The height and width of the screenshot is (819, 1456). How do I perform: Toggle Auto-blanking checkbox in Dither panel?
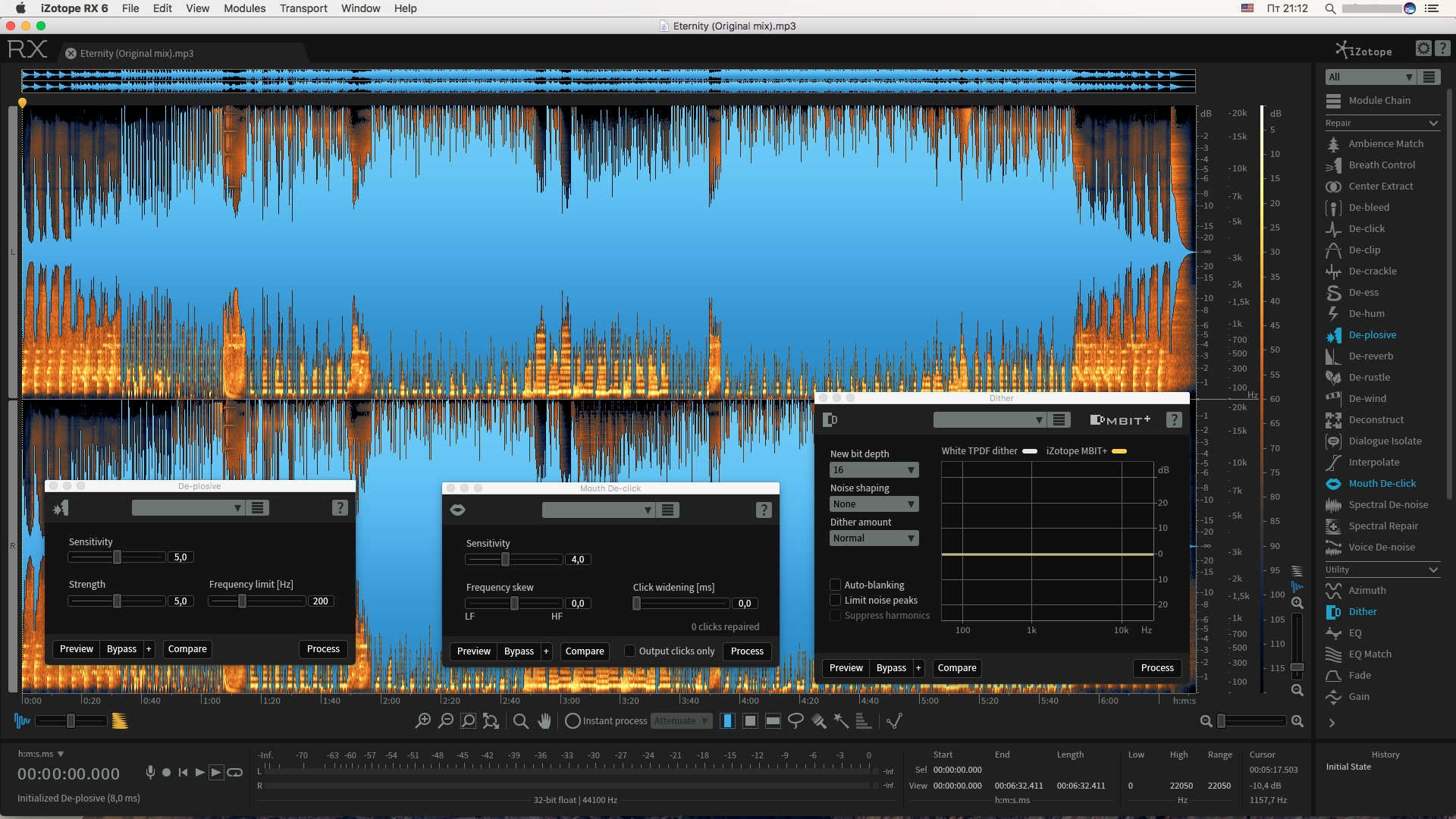pos(834,584)
